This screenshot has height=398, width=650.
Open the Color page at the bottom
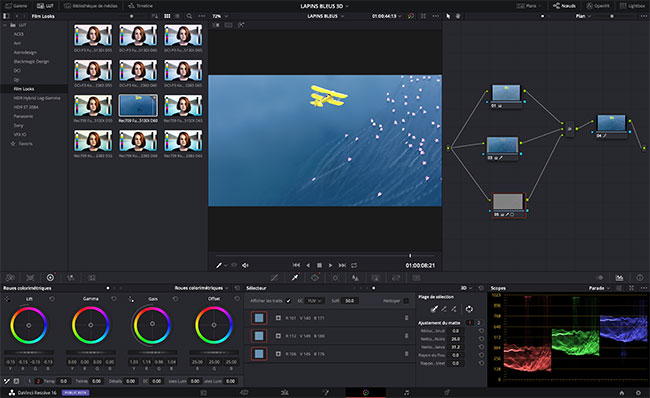pos(366,392)
